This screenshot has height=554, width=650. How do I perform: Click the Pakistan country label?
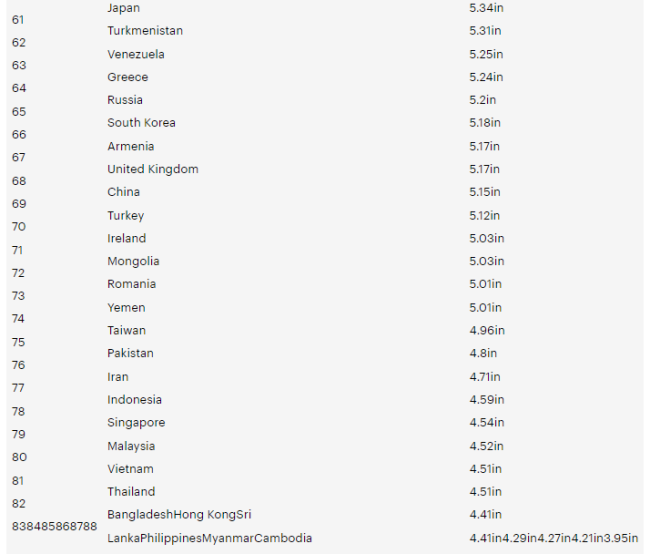131,353
